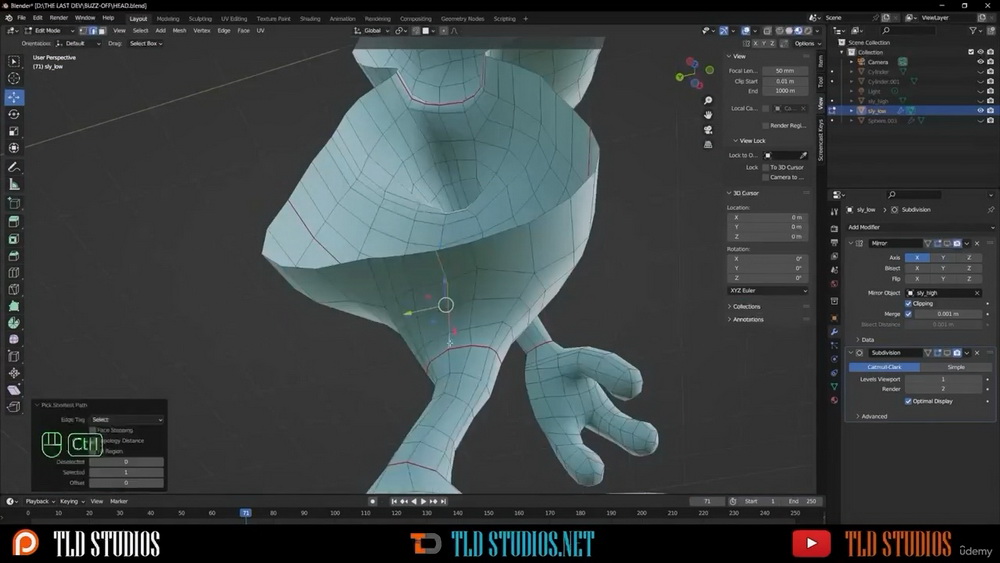Select the Cursor tool in toolbar

[x=13, y=78]
